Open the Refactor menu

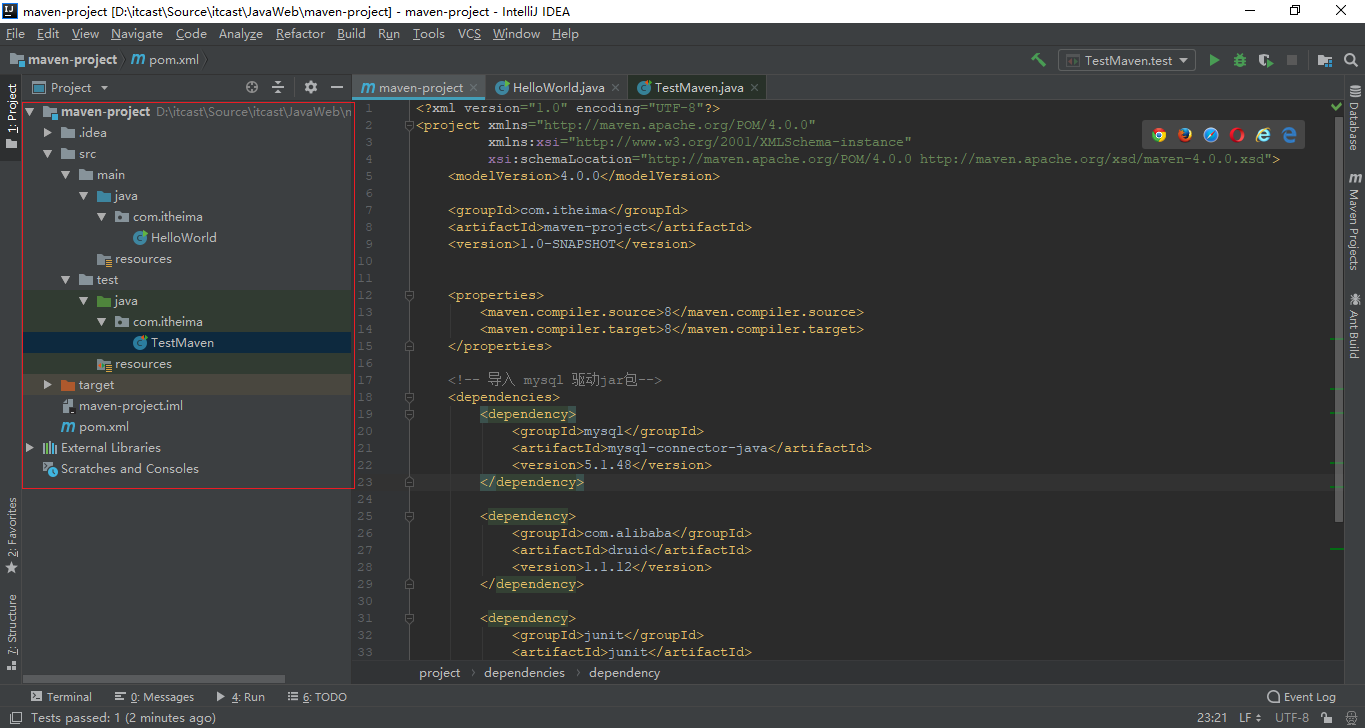(300, 33)
